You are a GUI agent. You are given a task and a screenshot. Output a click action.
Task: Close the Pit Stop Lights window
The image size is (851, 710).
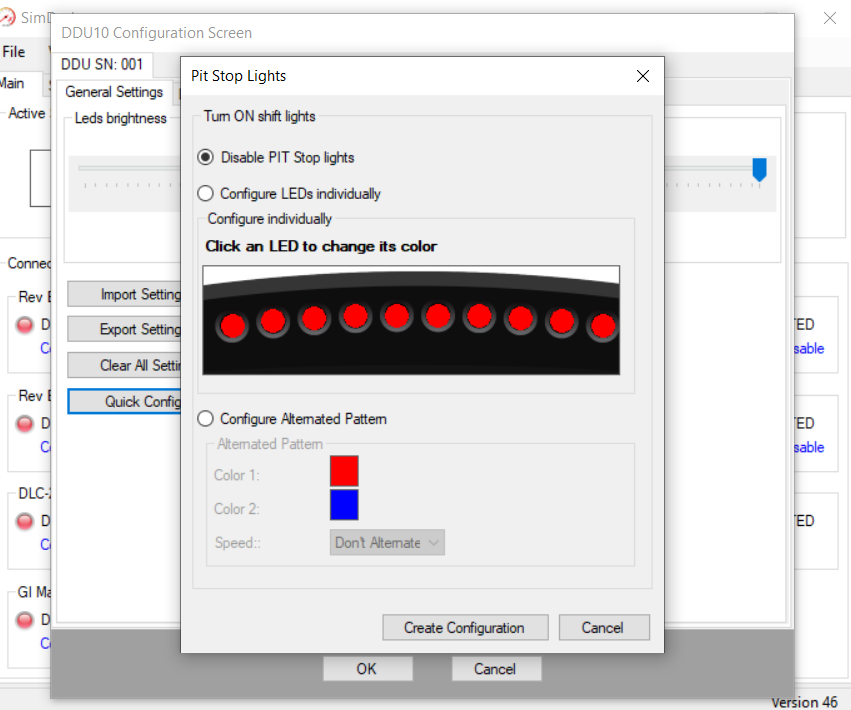[x=643, y=76]
